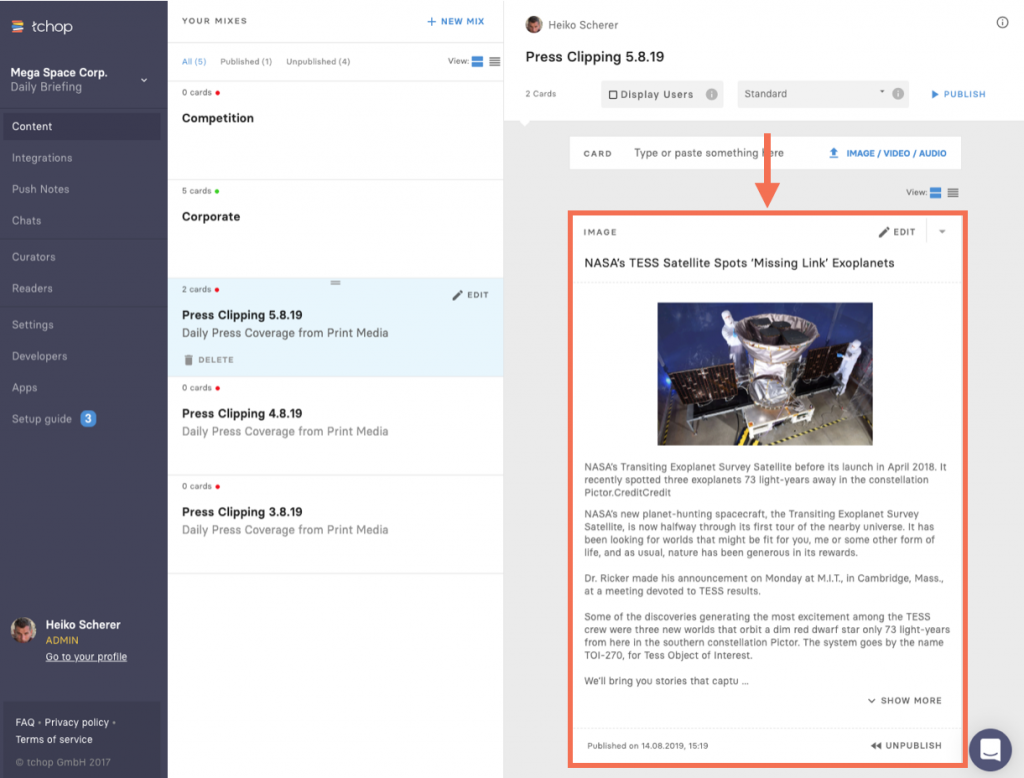Toggle the Display Users checkbox
This screenshot has height=778, width=1024.
(x=613, y=95)
